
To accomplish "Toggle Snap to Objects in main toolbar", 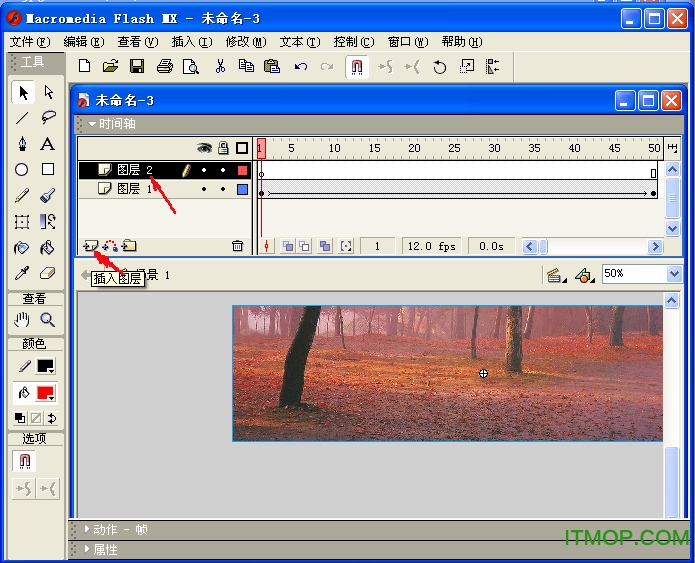I will (357, 67).
